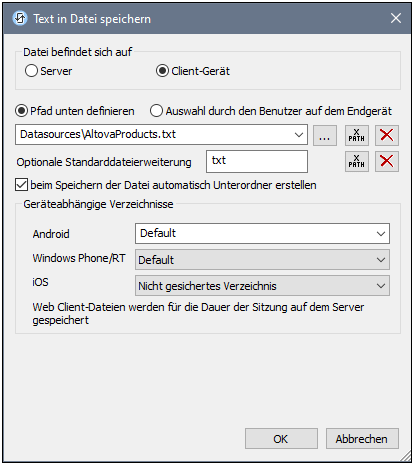Choose Pfad unten definieren option

coord(22,111)
